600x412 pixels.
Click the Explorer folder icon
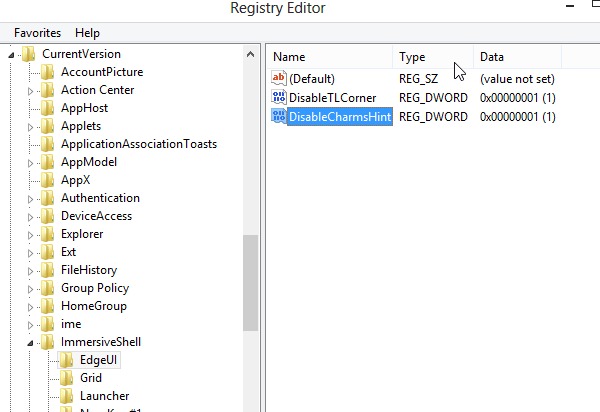48,234
